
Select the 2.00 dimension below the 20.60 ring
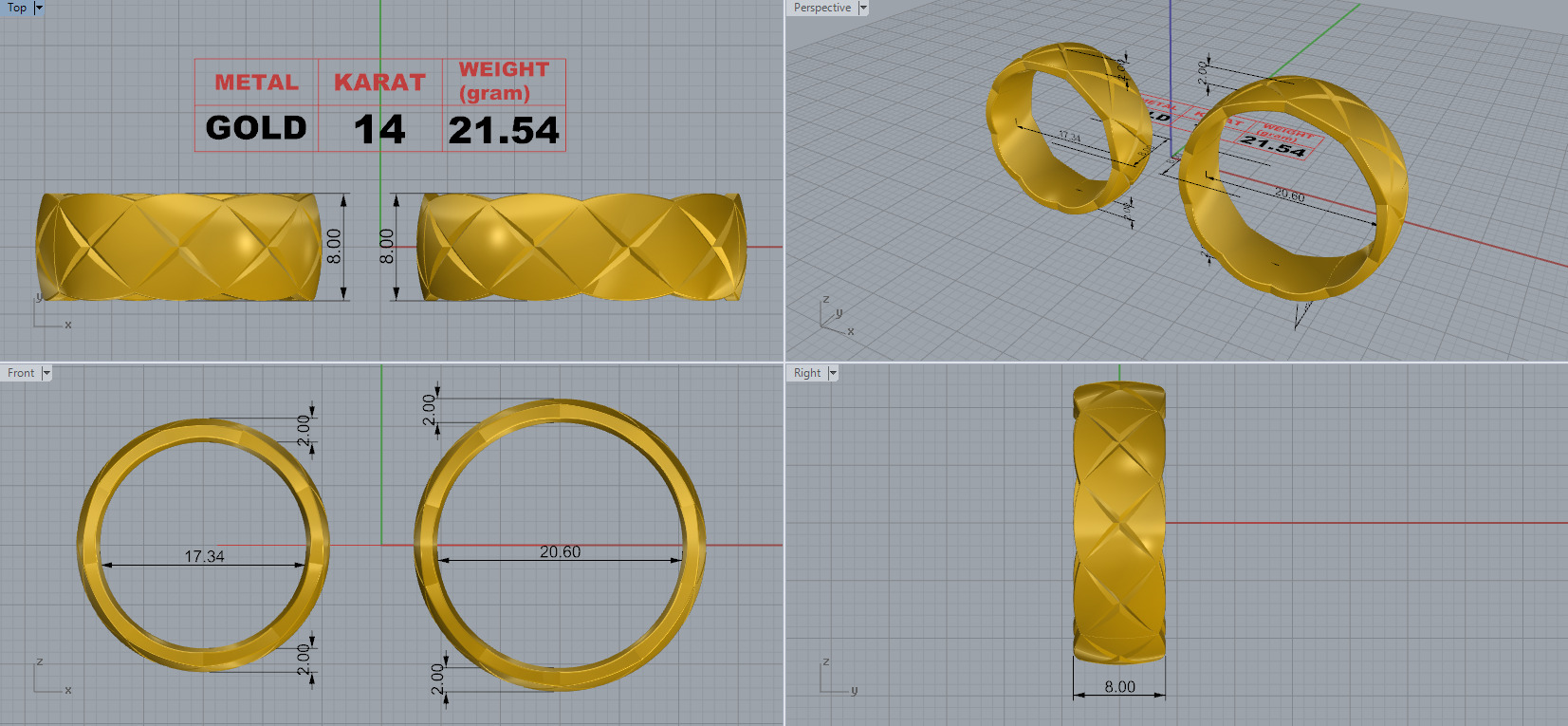point(437,679)
